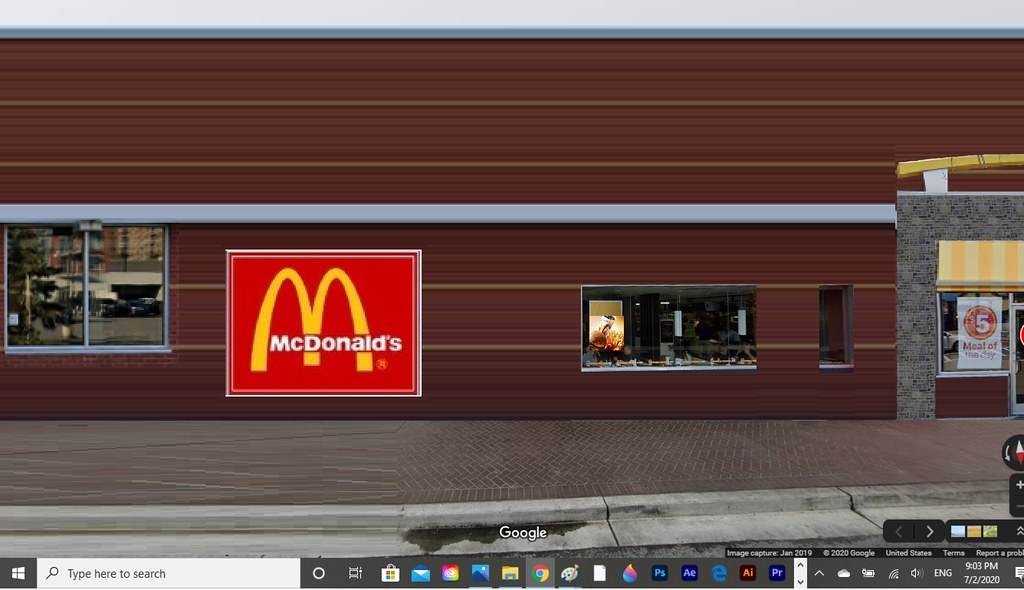Launch Adobe Illustrator from the taskbar
Viewport: 1024px width, 590px height.
point(748,573)
